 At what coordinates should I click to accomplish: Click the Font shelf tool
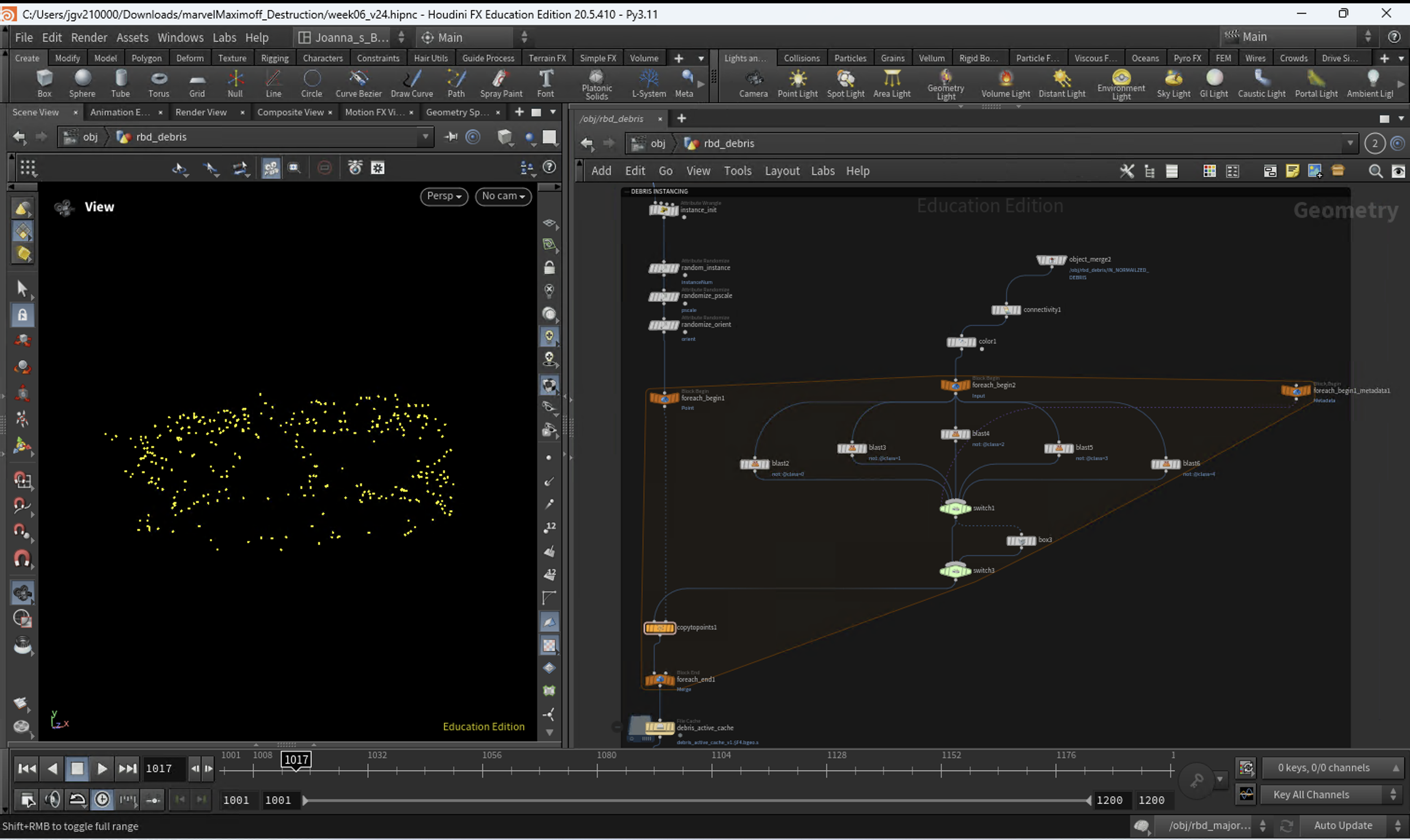[545, 83]
